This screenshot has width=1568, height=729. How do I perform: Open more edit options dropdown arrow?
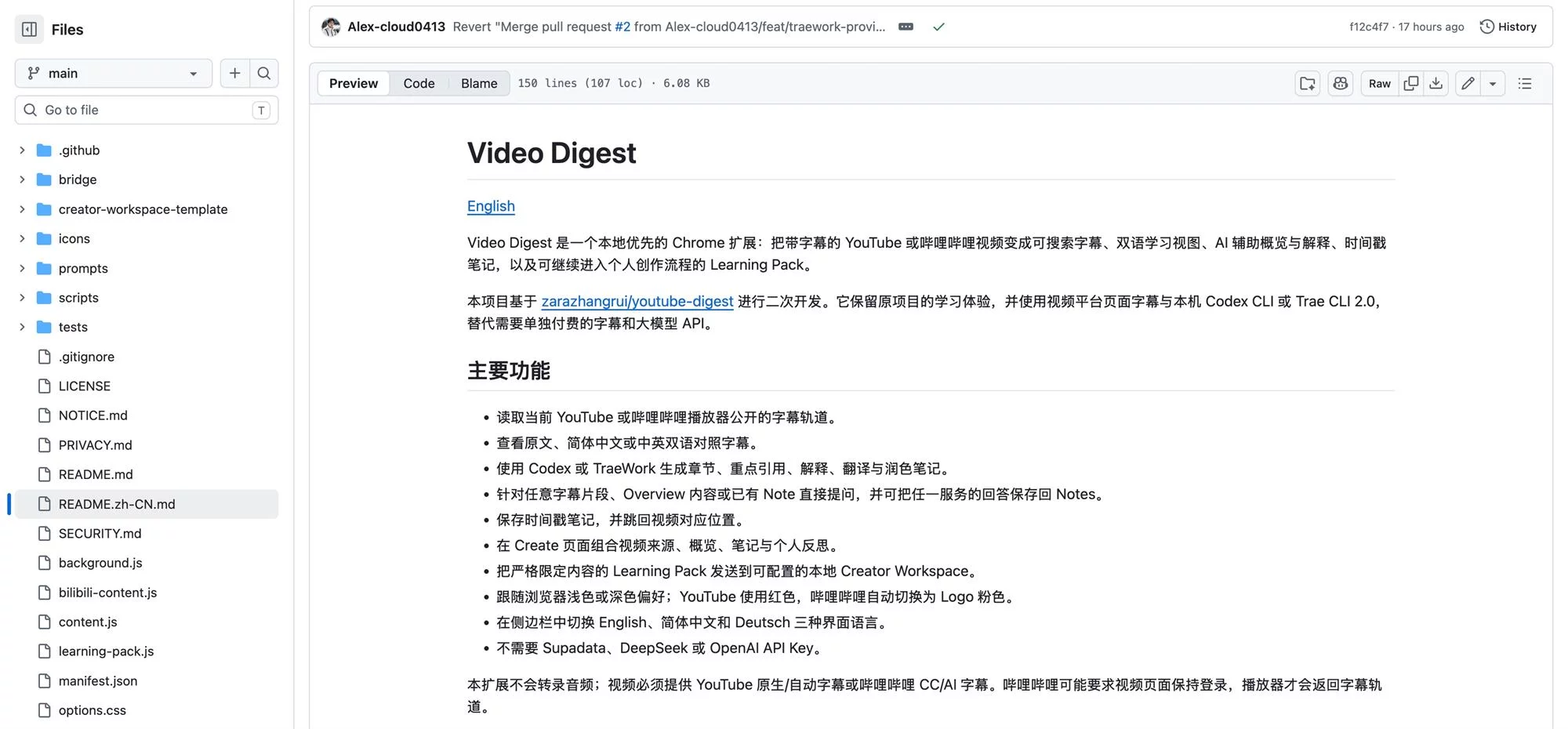click(1493, 83)
